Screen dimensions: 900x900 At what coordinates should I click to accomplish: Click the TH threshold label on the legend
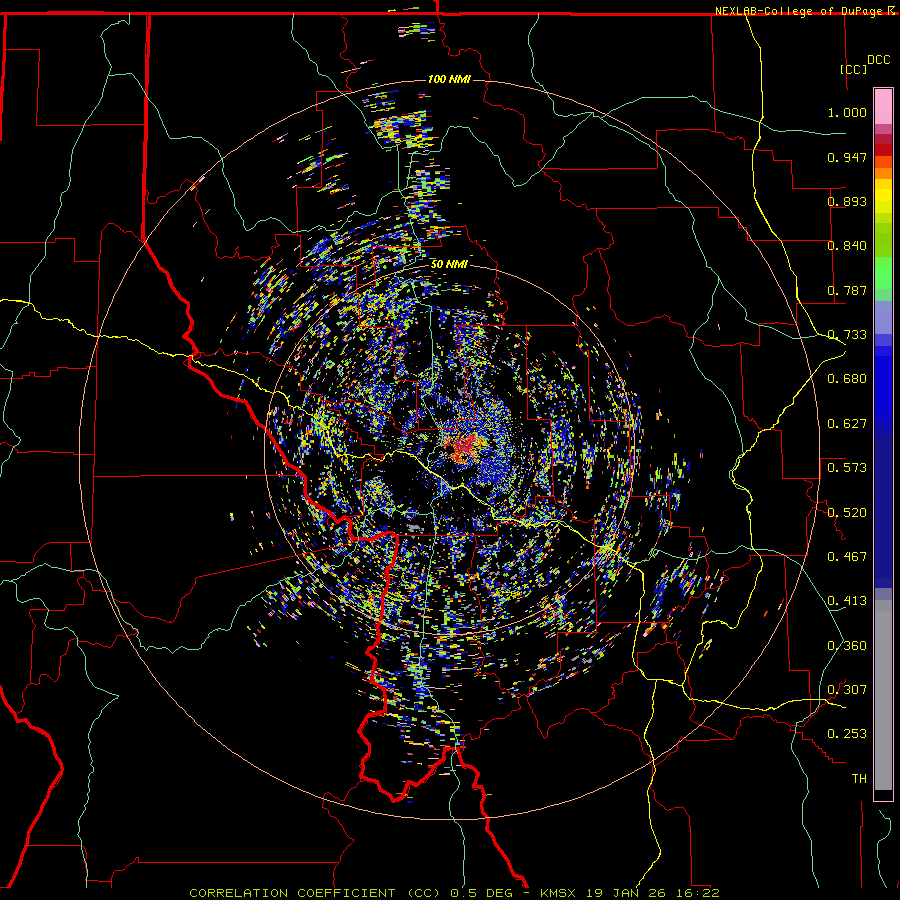coord(859,779)
